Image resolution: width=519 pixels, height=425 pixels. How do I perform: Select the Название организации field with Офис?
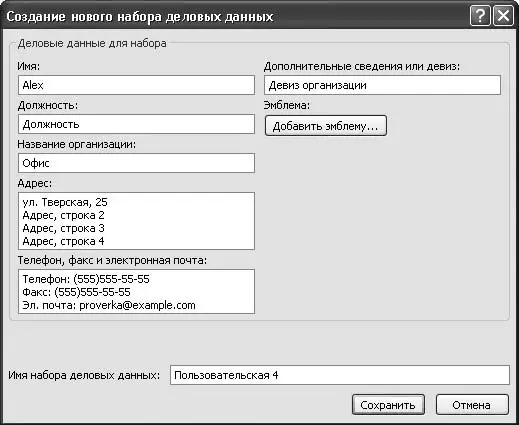136,163
